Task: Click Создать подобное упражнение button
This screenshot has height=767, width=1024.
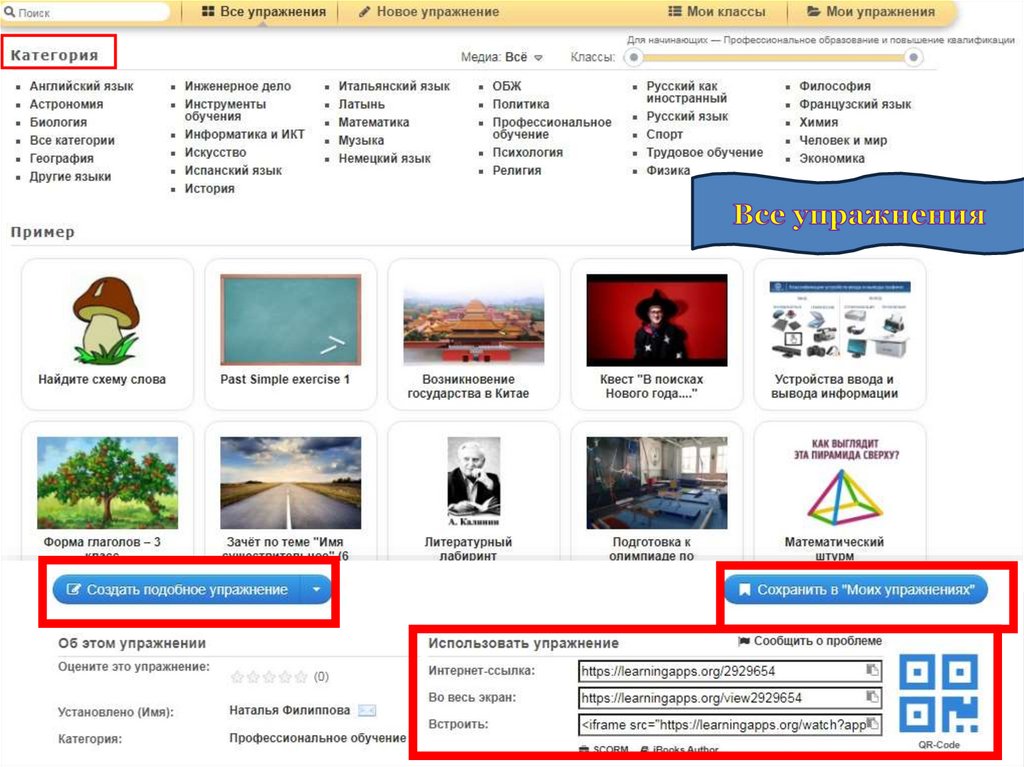Action: click(x=177, y=589)
